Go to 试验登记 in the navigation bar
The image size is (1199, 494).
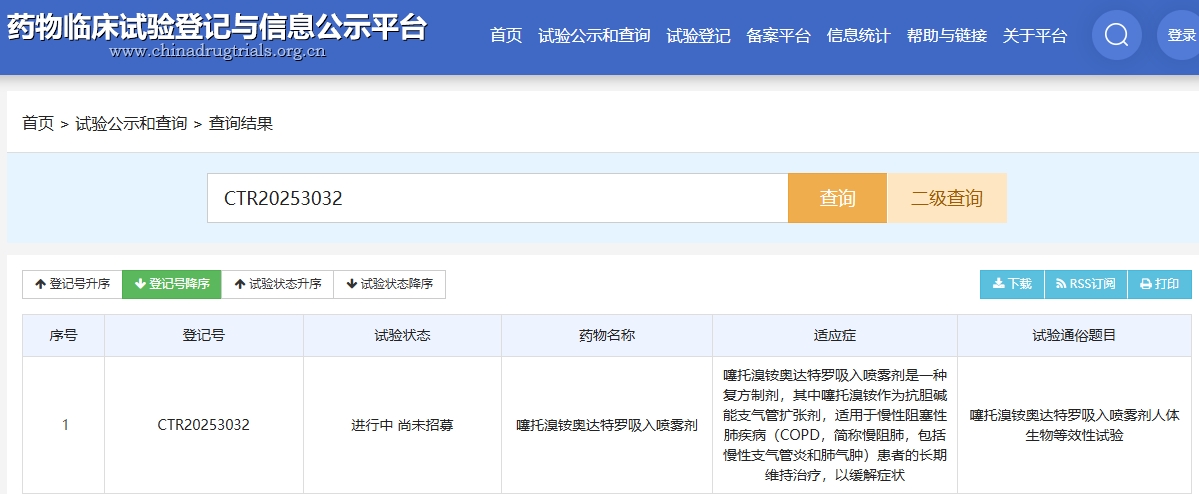pos(698,36)
